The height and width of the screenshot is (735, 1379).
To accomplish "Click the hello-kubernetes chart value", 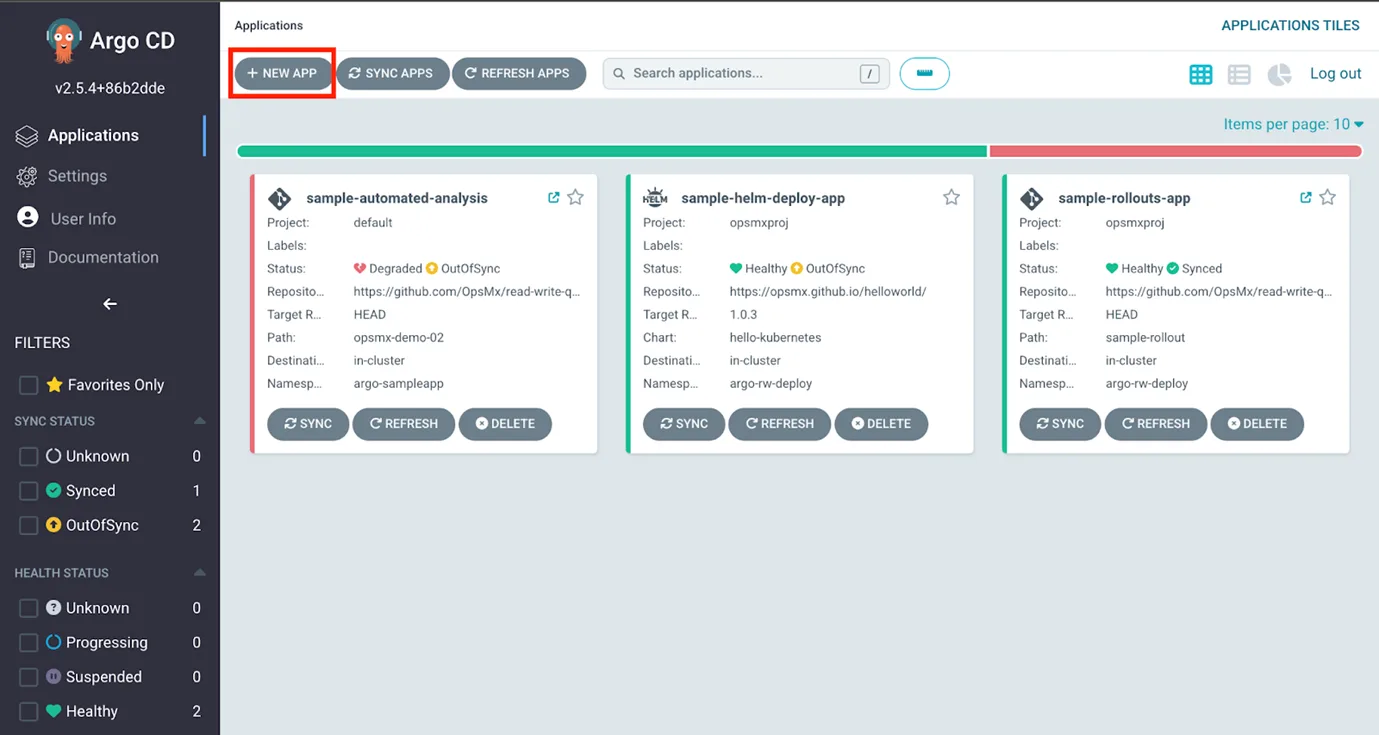I will click(x=775, y=338).
